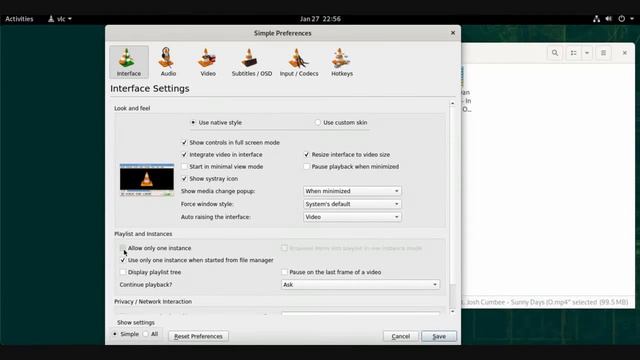Open the view options arrow in the file manager
This screenshot has height=360, width=640.
(x=587, y=53)
